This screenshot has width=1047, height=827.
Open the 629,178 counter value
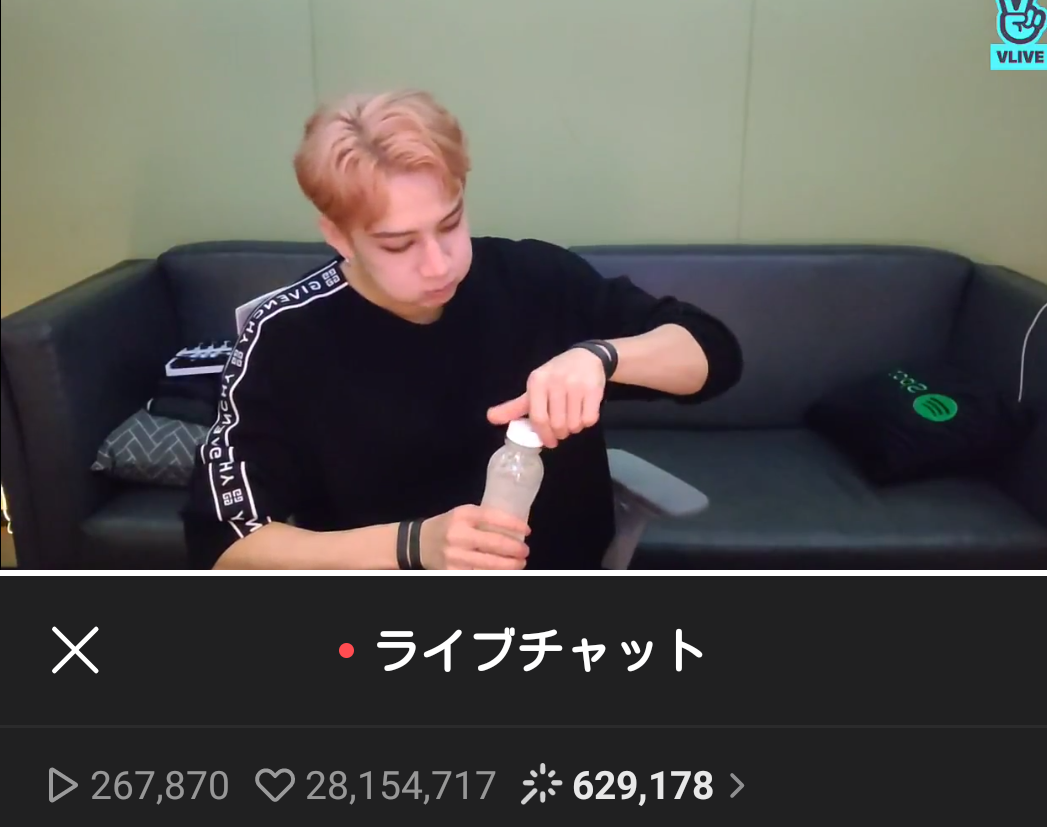tap(643, 786)
